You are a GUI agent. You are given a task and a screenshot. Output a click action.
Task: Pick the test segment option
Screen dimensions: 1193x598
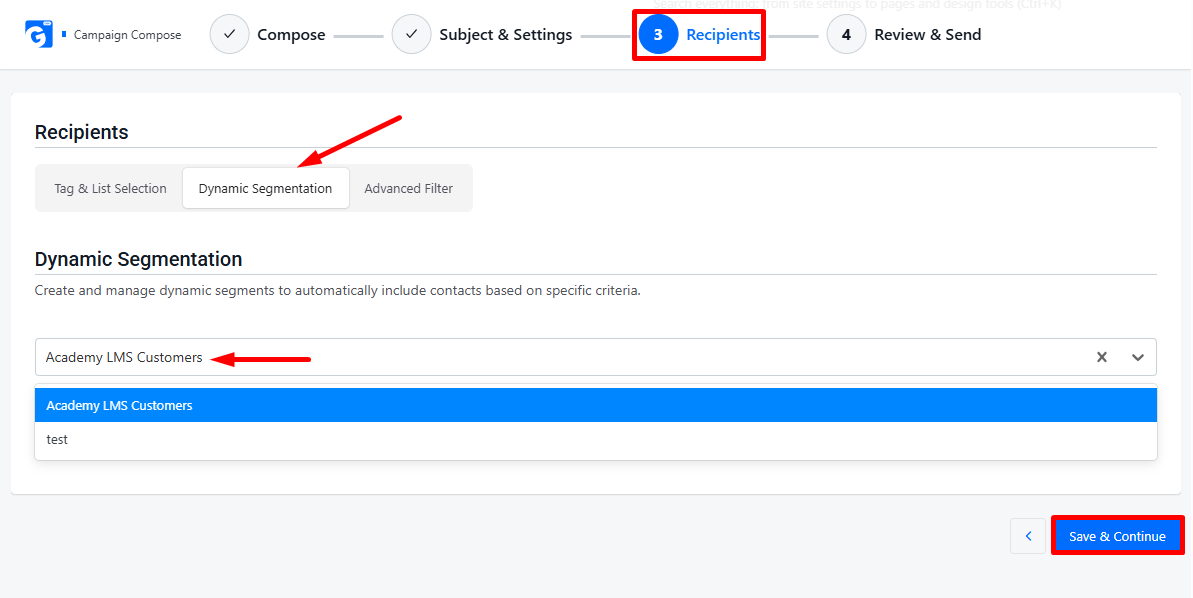point(596,440)
